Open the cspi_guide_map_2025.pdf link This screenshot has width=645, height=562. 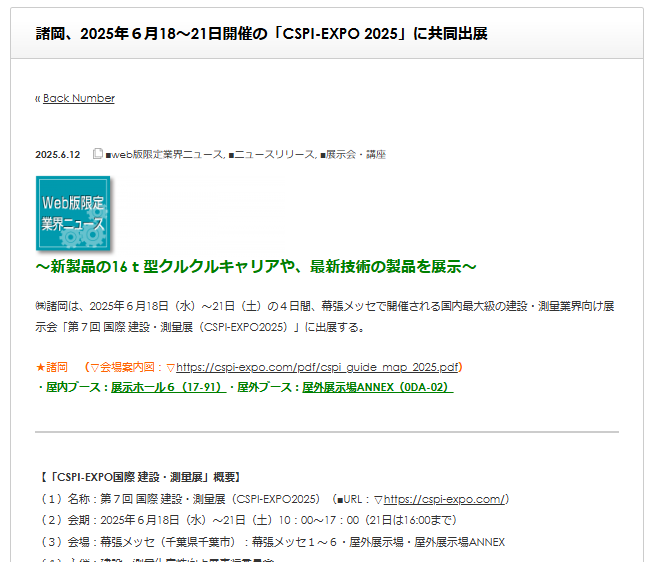(317, 367)
